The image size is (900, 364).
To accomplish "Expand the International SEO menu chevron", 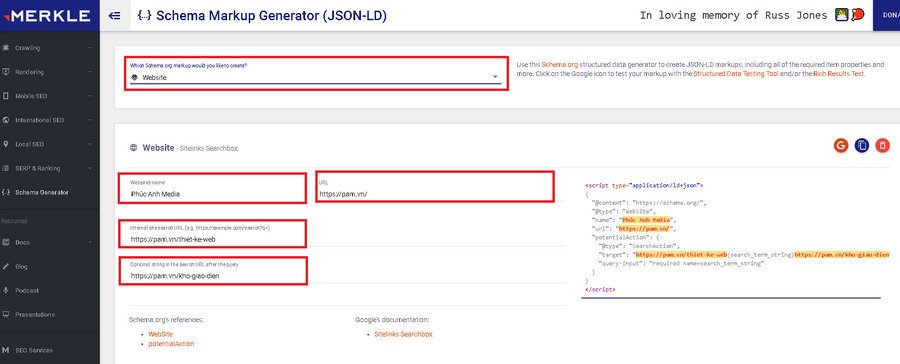I will (90, 121).
